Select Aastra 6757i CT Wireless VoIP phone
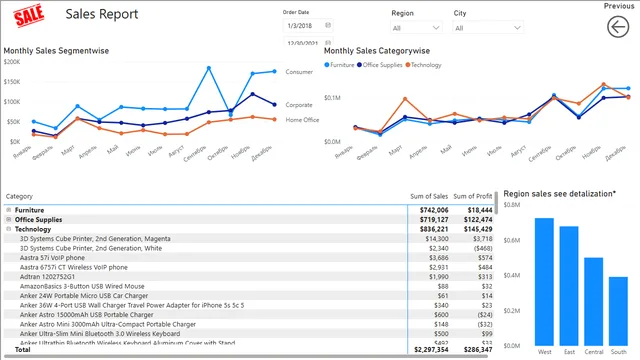This screenshot has width=640, height=360. coord(248,267)
